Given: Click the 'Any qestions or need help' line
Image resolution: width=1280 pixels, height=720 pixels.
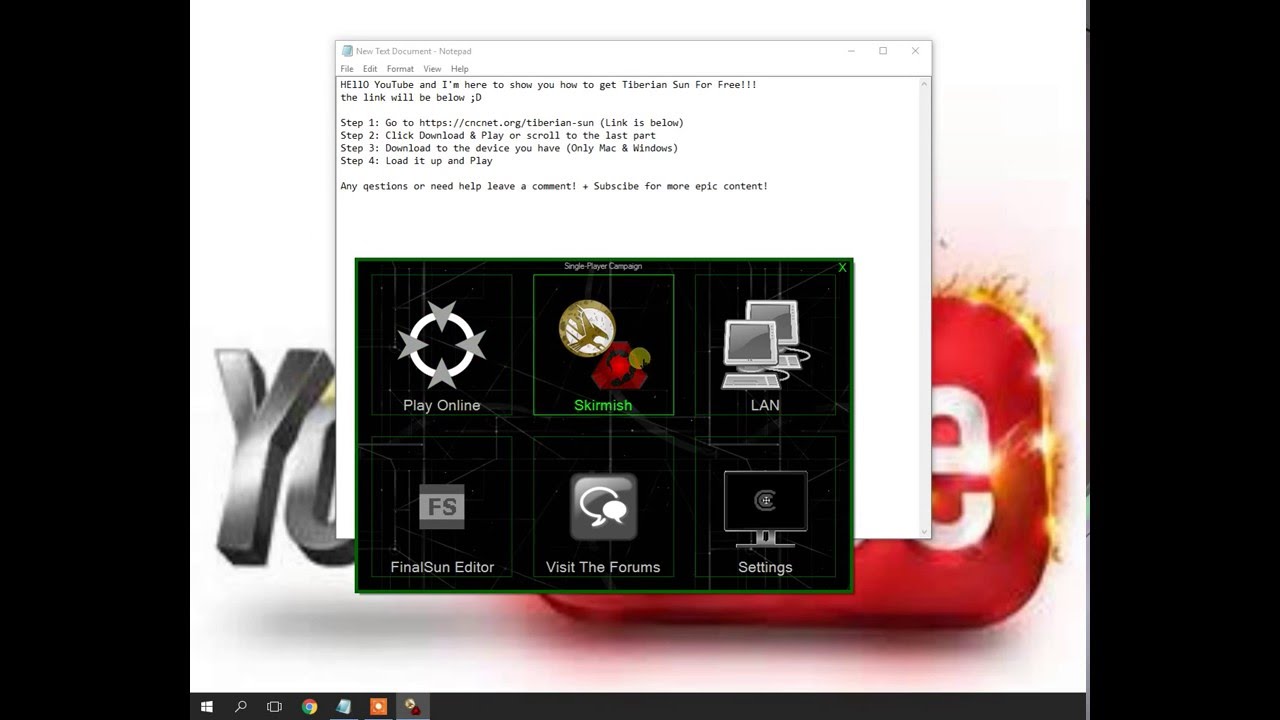Looking at the screenshot, I should (554, 186).
